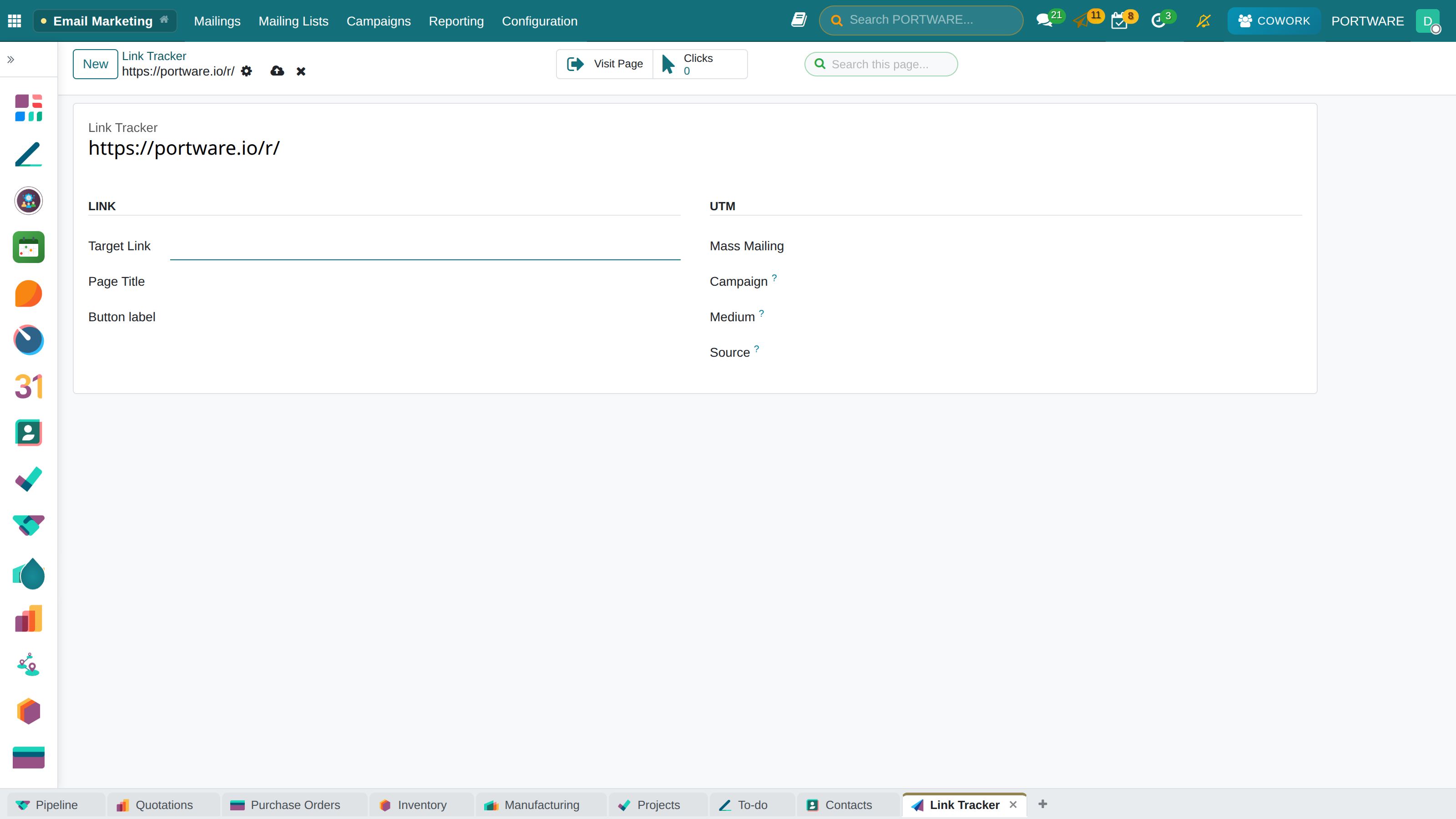This screenshot has width=1456, height=819.
Task: Switch to the Purchase Orders bottom tab
Action: [x=294, y=805]
